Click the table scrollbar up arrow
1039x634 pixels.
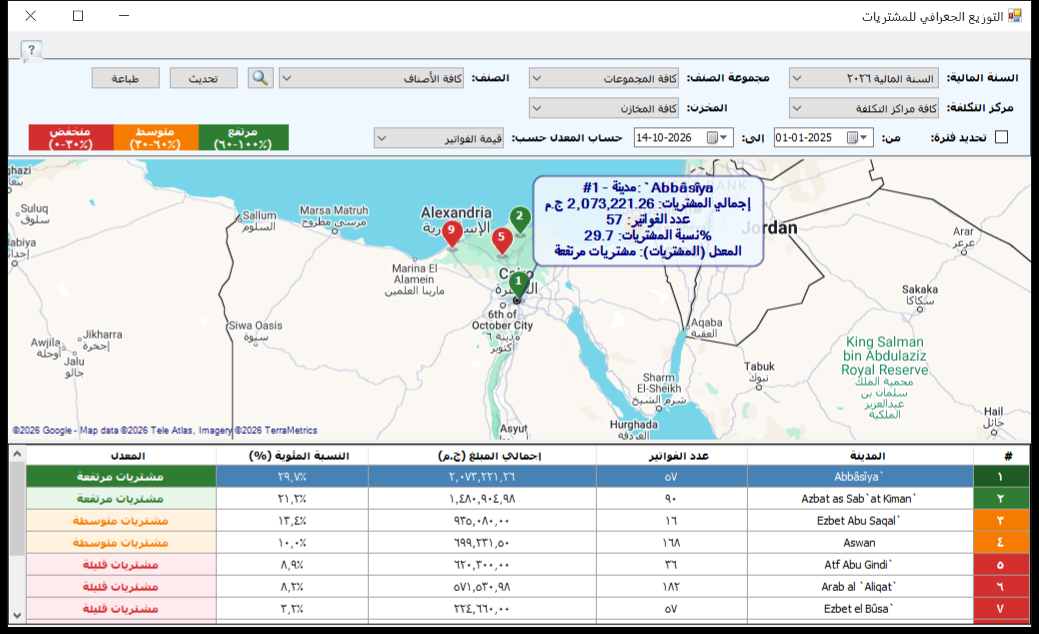click(x=17, y=454)
